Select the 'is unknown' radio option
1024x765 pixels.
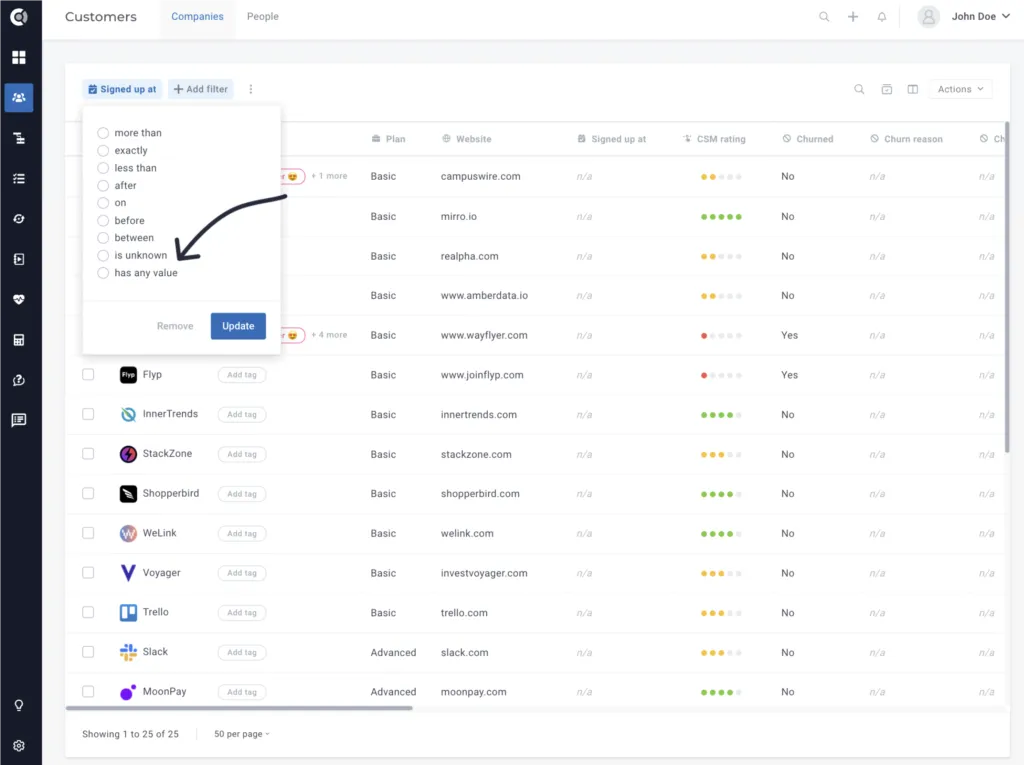(103, 255)
